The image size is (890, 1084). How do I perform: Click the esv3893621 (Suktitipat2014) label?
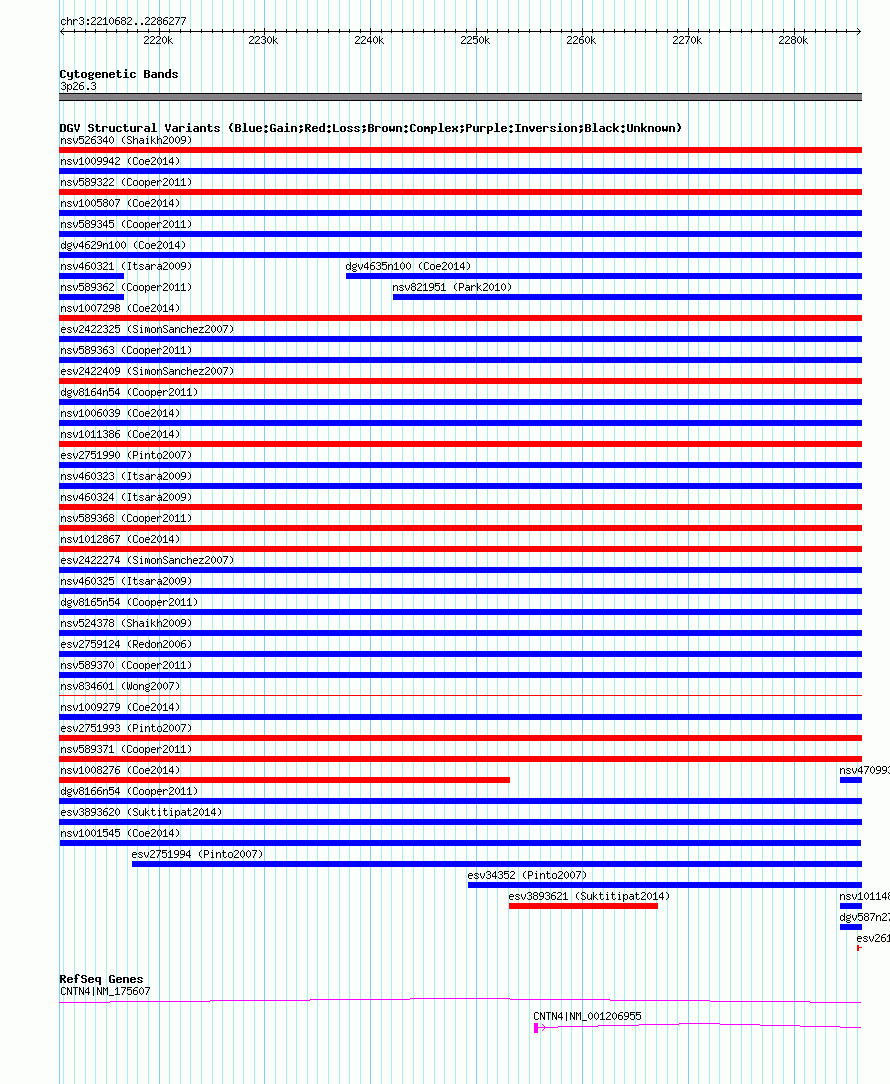589,896
